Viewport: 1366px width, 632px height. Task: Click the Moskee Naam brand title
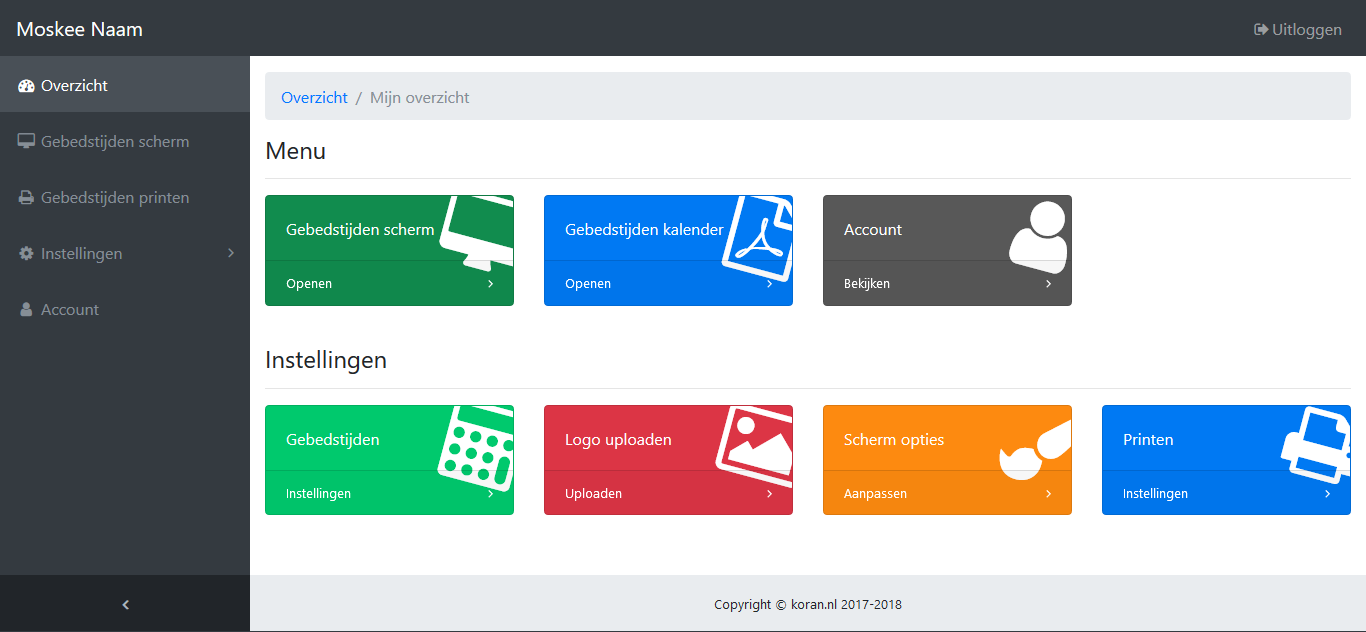pos(80,29)
